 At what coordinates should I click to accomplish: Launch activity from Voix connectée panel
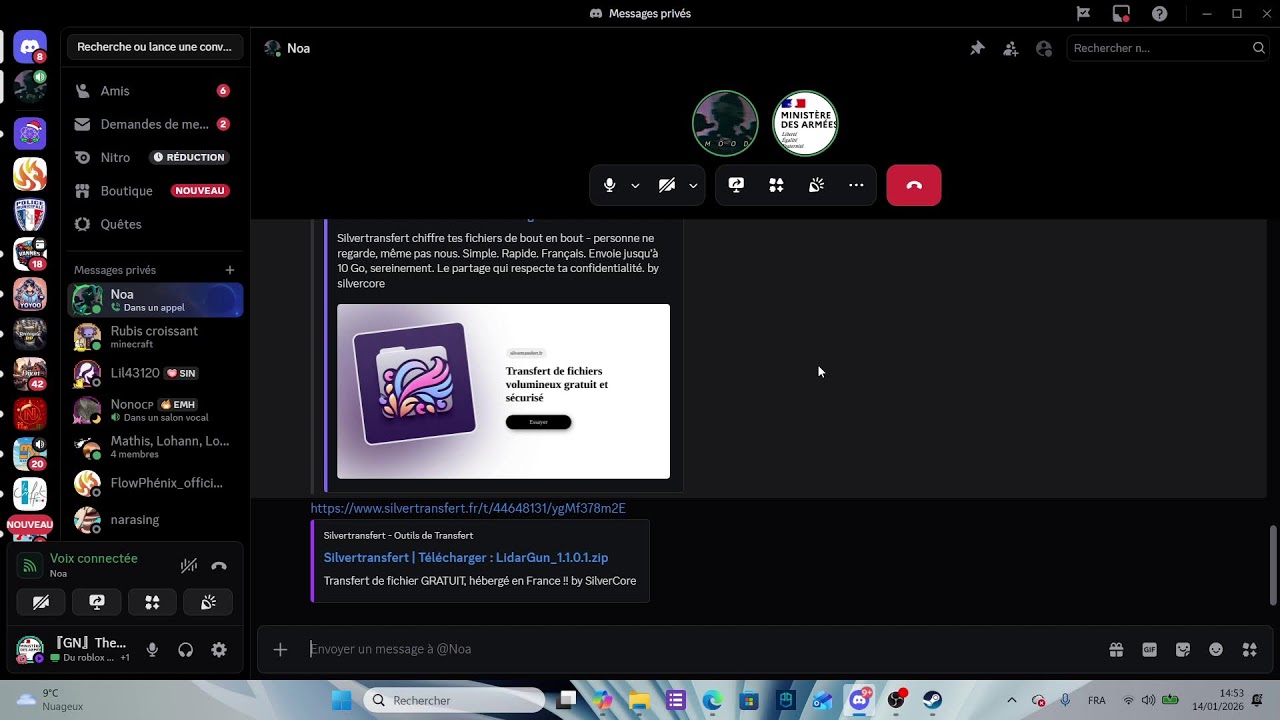coord(152,602)
